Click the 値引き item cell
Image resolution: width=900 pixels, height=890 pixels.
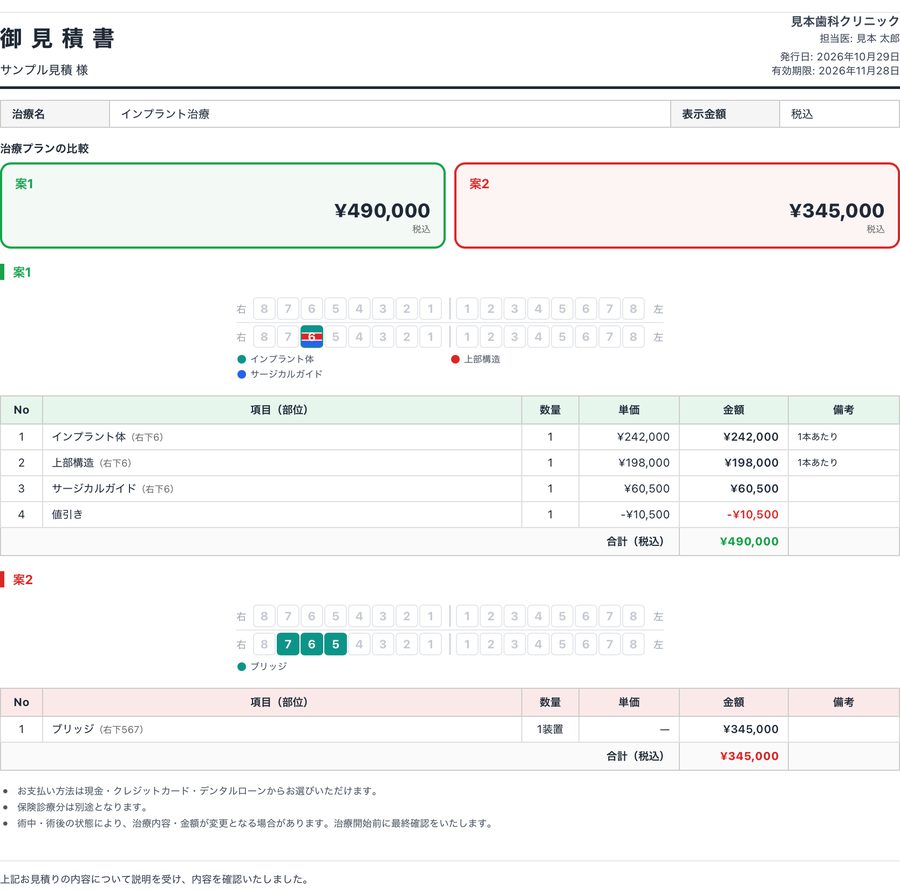click(282, 514)
